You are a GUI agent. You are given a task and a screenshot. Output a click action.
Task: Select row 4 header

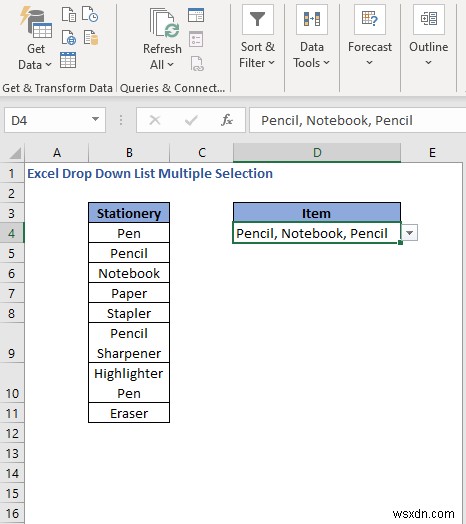coord(12,233)
